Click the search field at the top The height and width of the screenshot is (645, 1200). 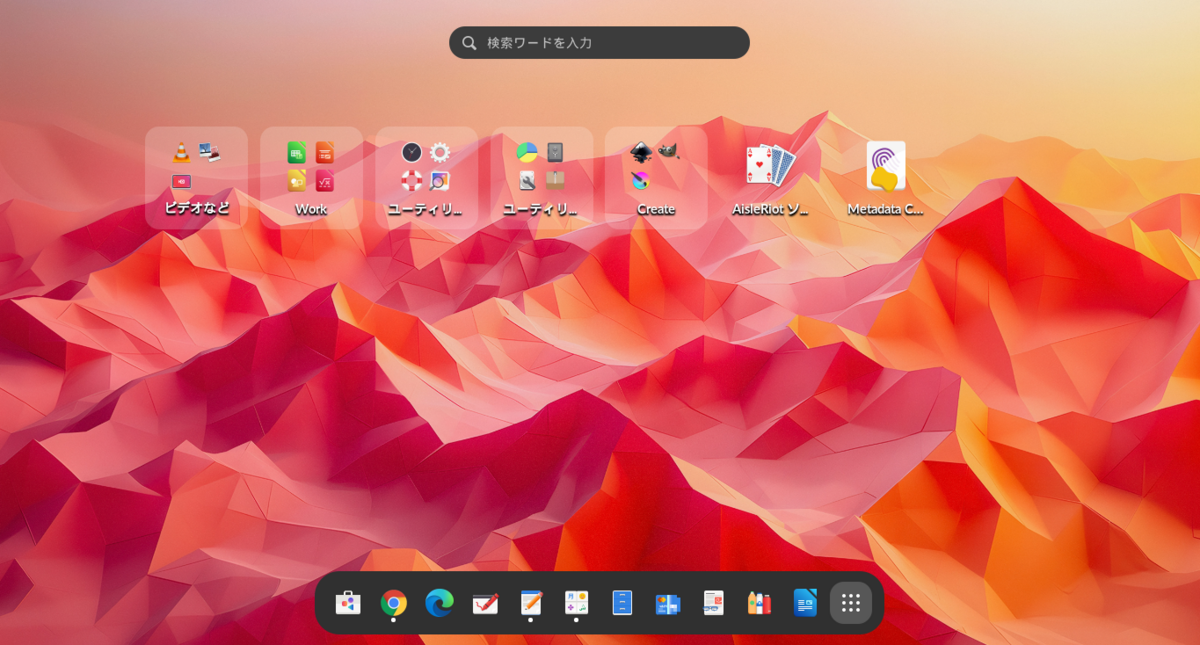[x=599, y=43]
